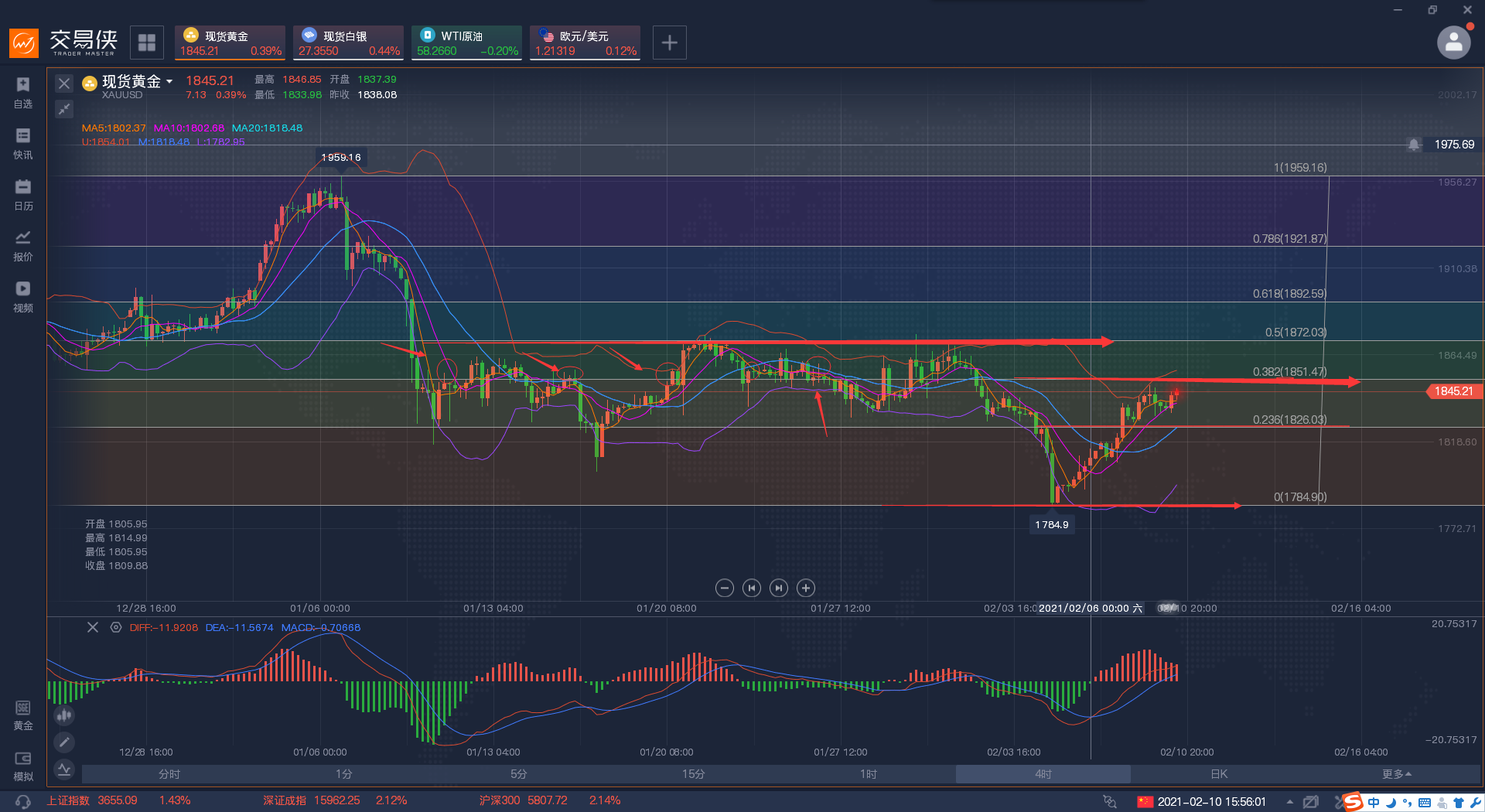Close the MACD indicator panel
The height and width of the screenshot is (812, 1485).
coord(93,627)
